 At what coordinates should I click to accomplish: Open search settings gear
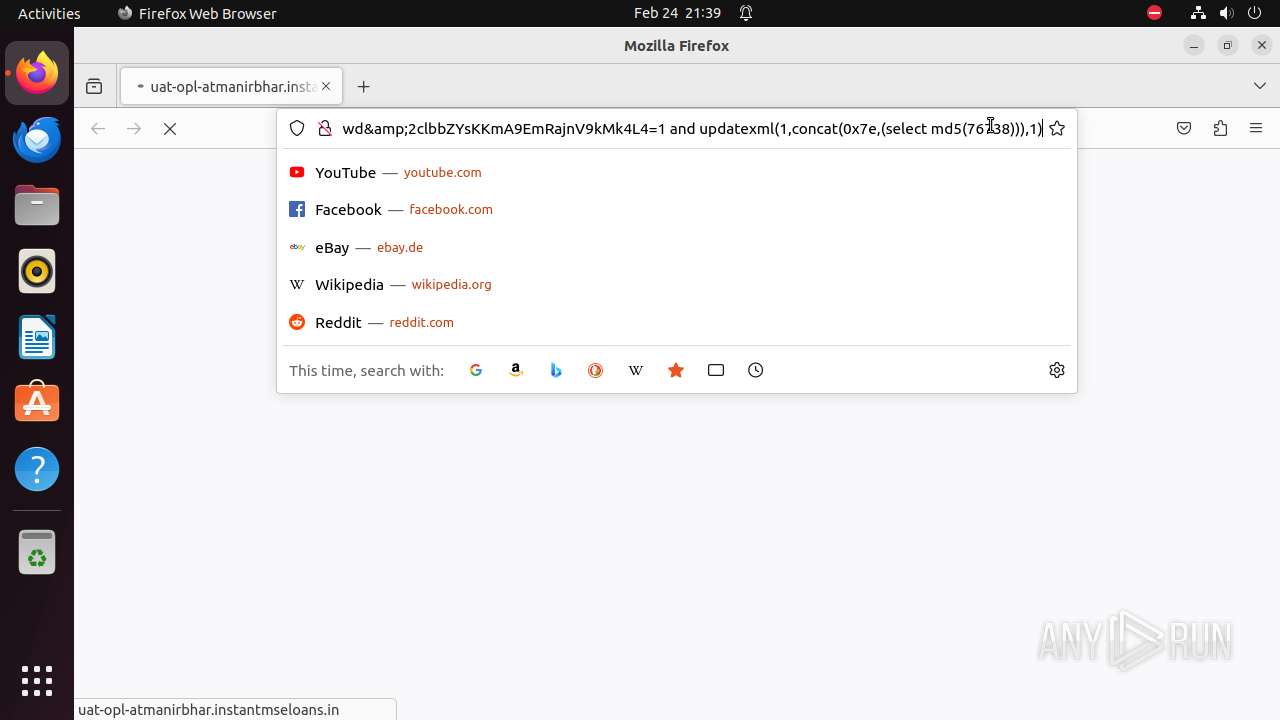coord(1057,370)
